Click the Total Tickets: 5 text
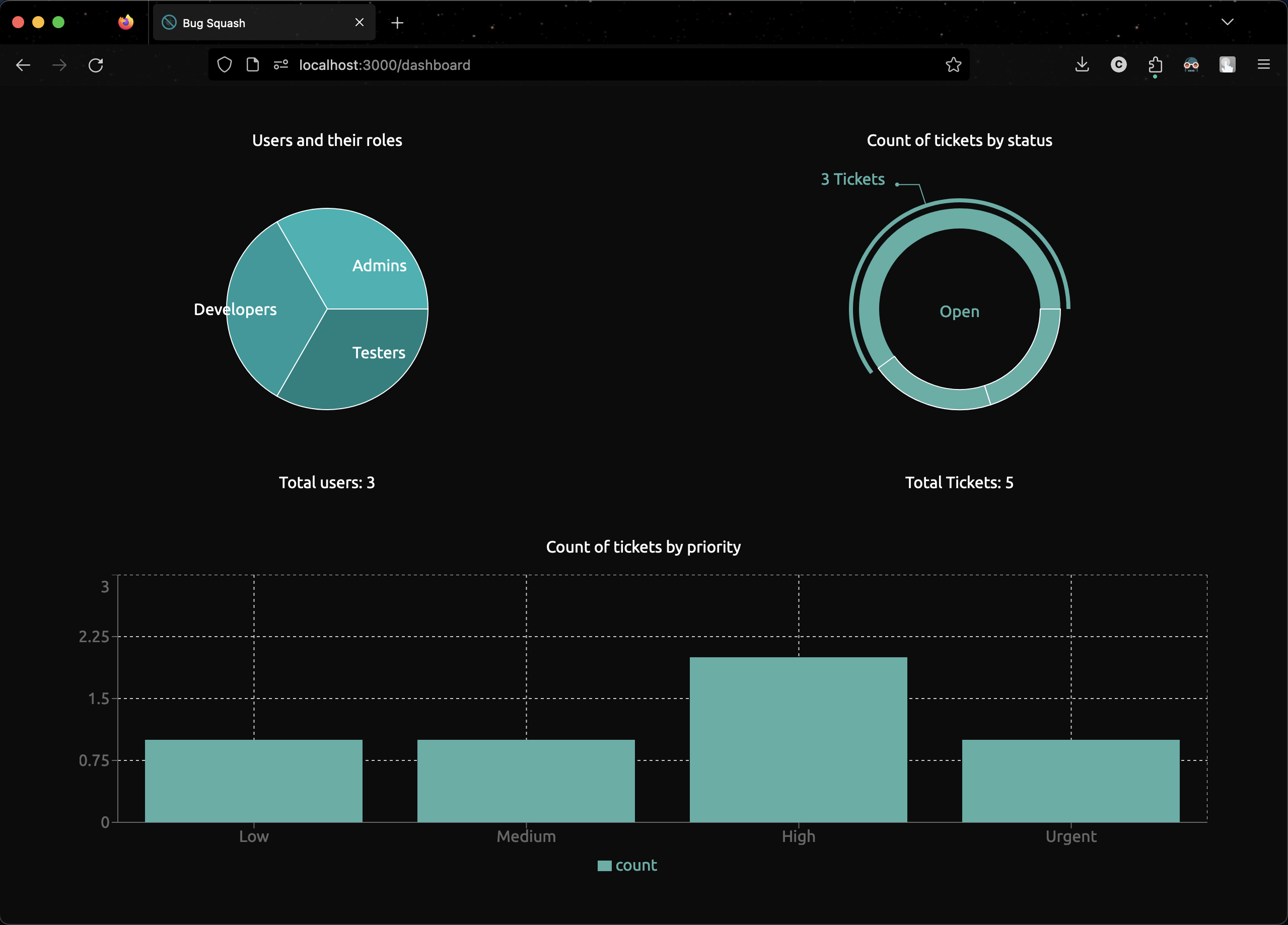The width and height of the screenshot is (1288, 925). 959,482
